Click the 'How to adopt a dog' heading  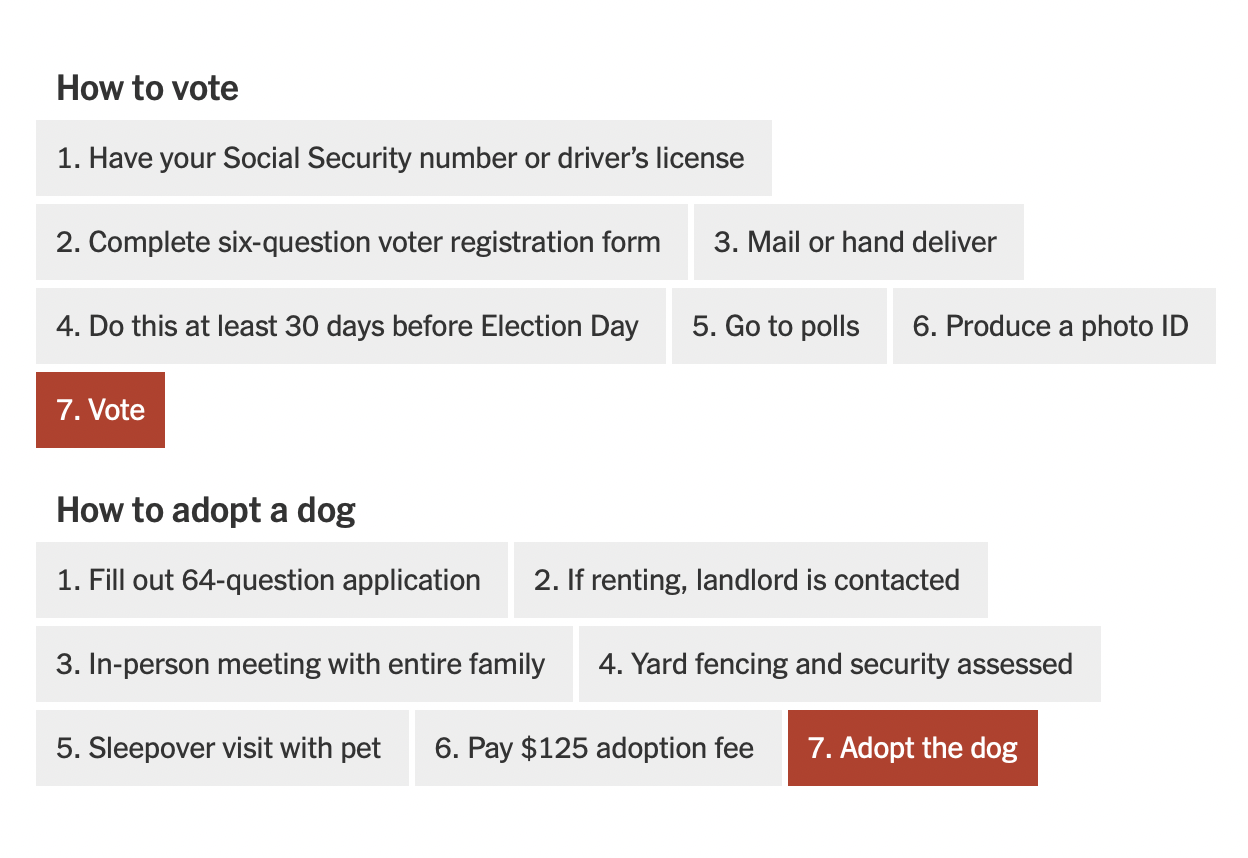206,510
